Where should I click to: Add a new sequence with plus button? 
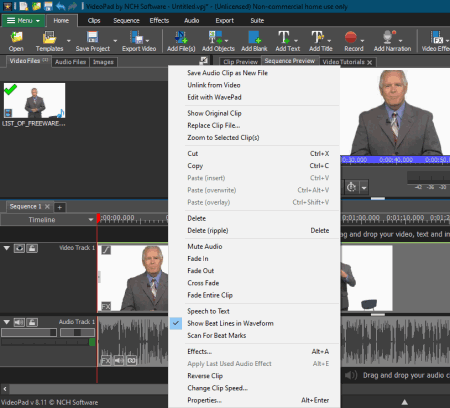pos(60,207)
